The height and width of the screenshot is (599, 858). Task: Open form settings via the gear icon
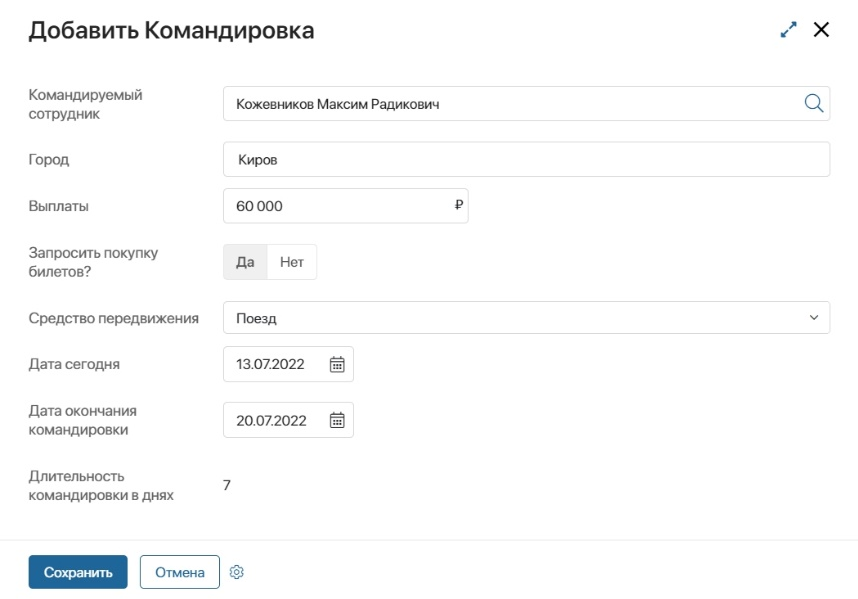tap(237, 572)
